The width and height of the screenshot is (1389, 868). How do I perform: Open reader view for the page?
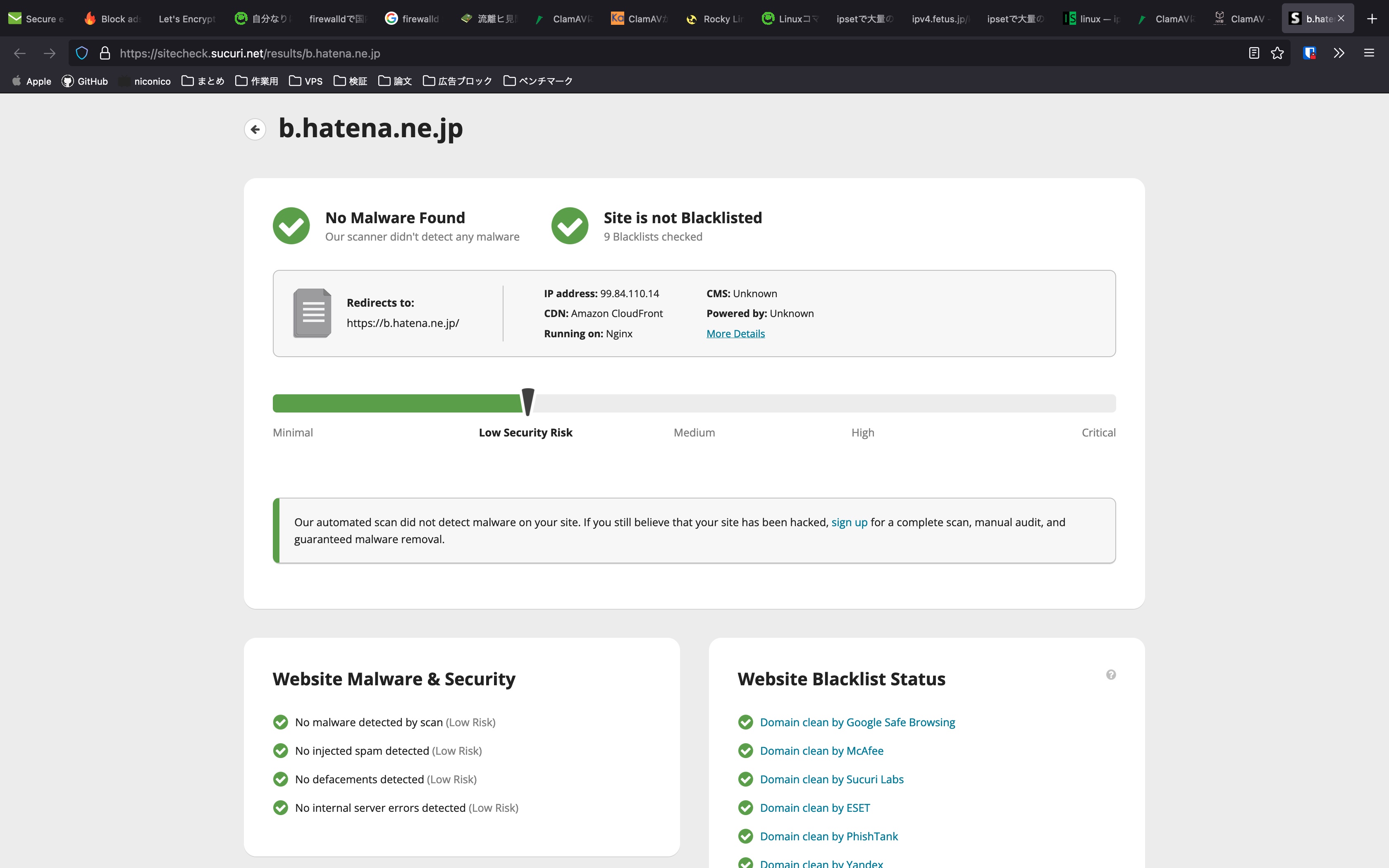1253,53
